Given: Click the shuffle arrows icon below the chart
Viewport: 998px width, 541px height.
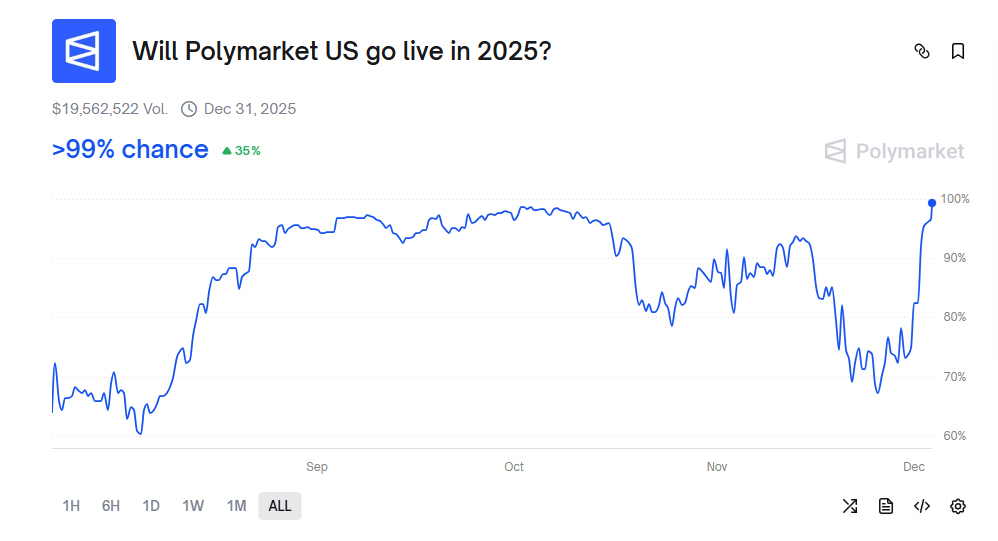Looking at the screenshot, I should pyautogui.click(x=850, y=506).
